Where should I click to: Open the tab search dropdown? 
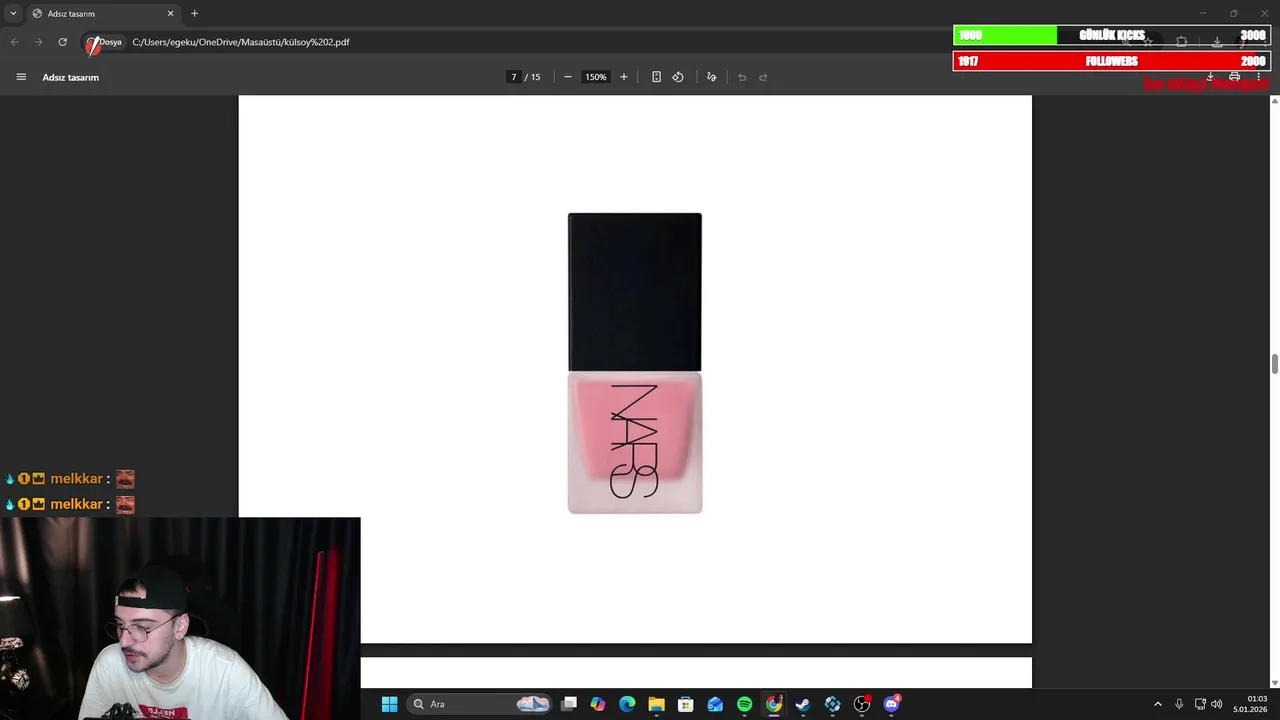tap(13, 13)
